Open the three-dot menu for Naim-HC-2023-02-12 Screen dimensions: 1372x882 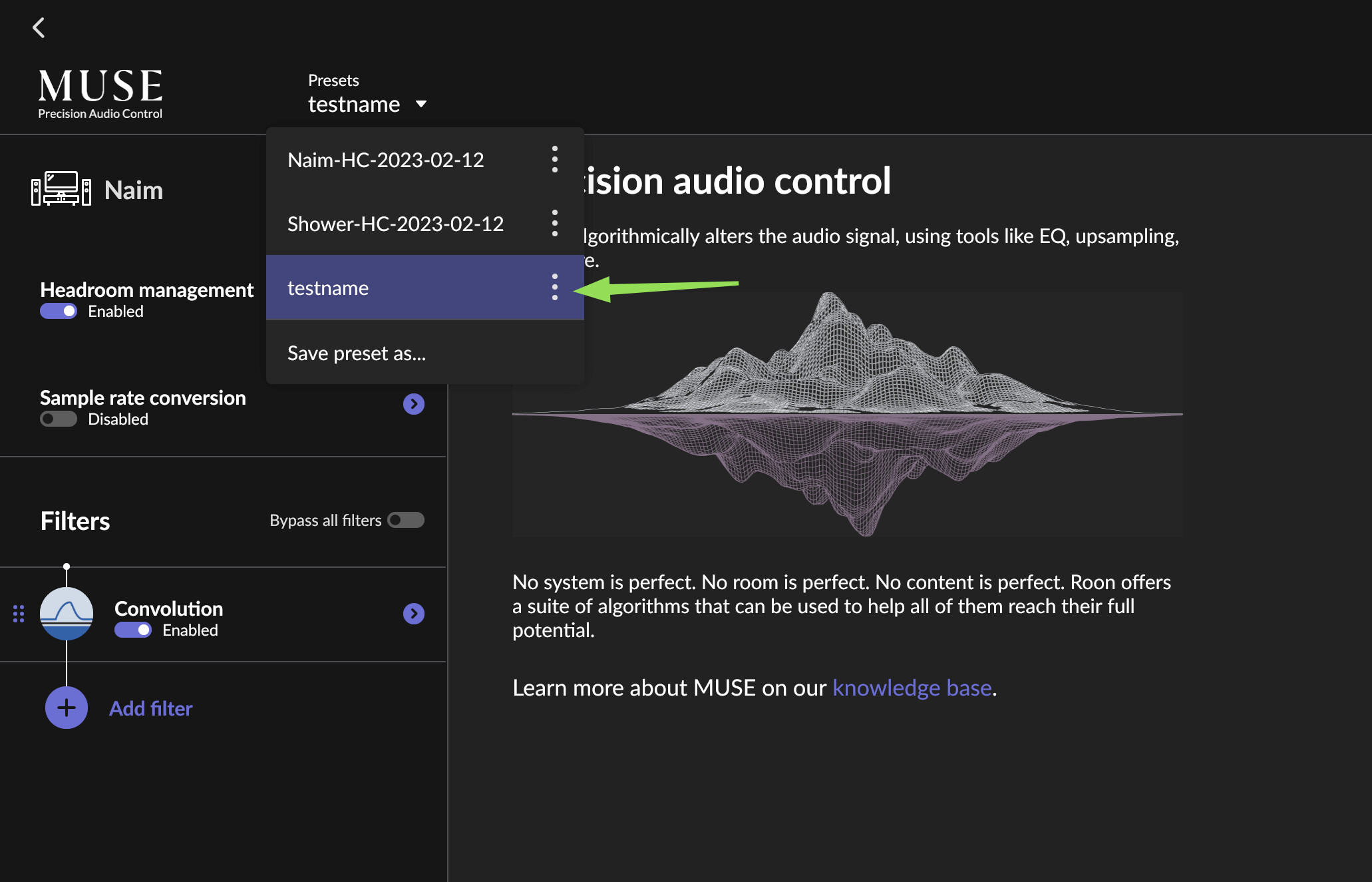click(x=554, y=160)
